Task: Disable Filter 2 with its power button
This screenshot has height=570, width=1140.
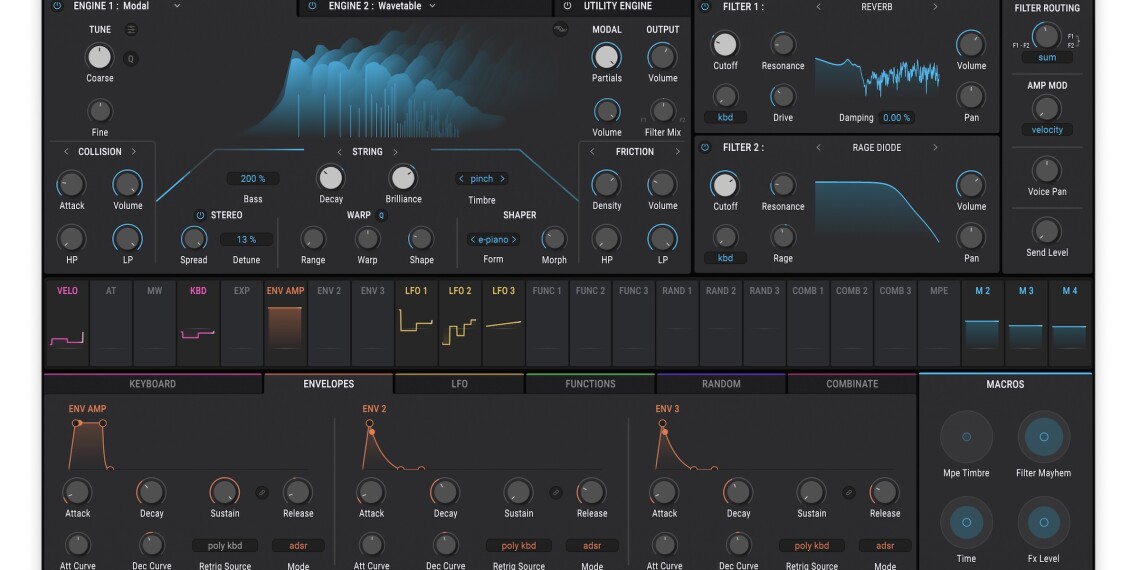Action: click(x=705, y=148)
